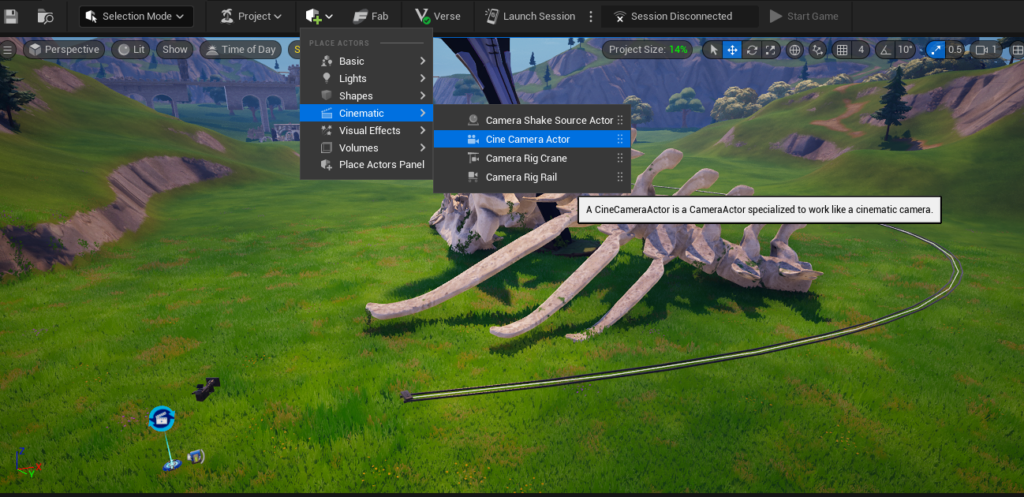Click the Camera Rig Rail drag handle
The width and height of the screenshot is (1024, 497).
620,177
